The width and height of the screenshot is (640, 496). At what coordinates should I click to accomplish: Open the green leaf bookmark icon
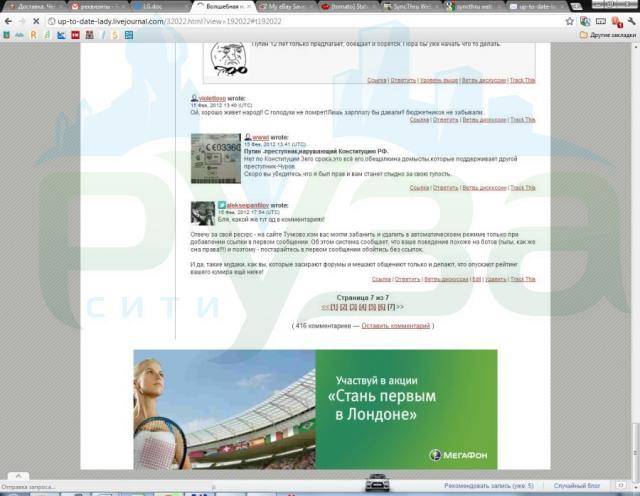tap(47, 36)
